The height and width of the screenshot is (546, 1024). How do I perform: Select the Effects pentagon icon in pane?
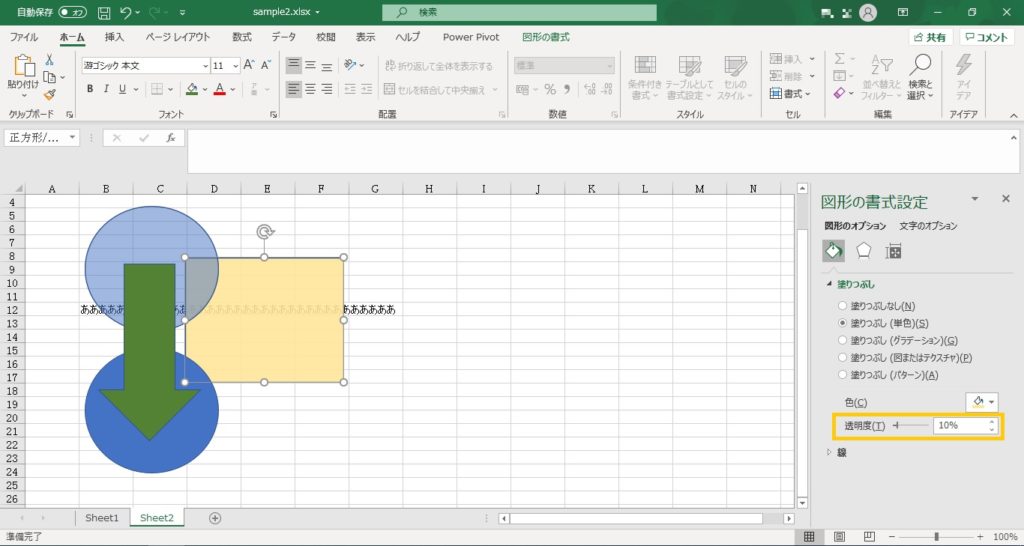point(864,252)
